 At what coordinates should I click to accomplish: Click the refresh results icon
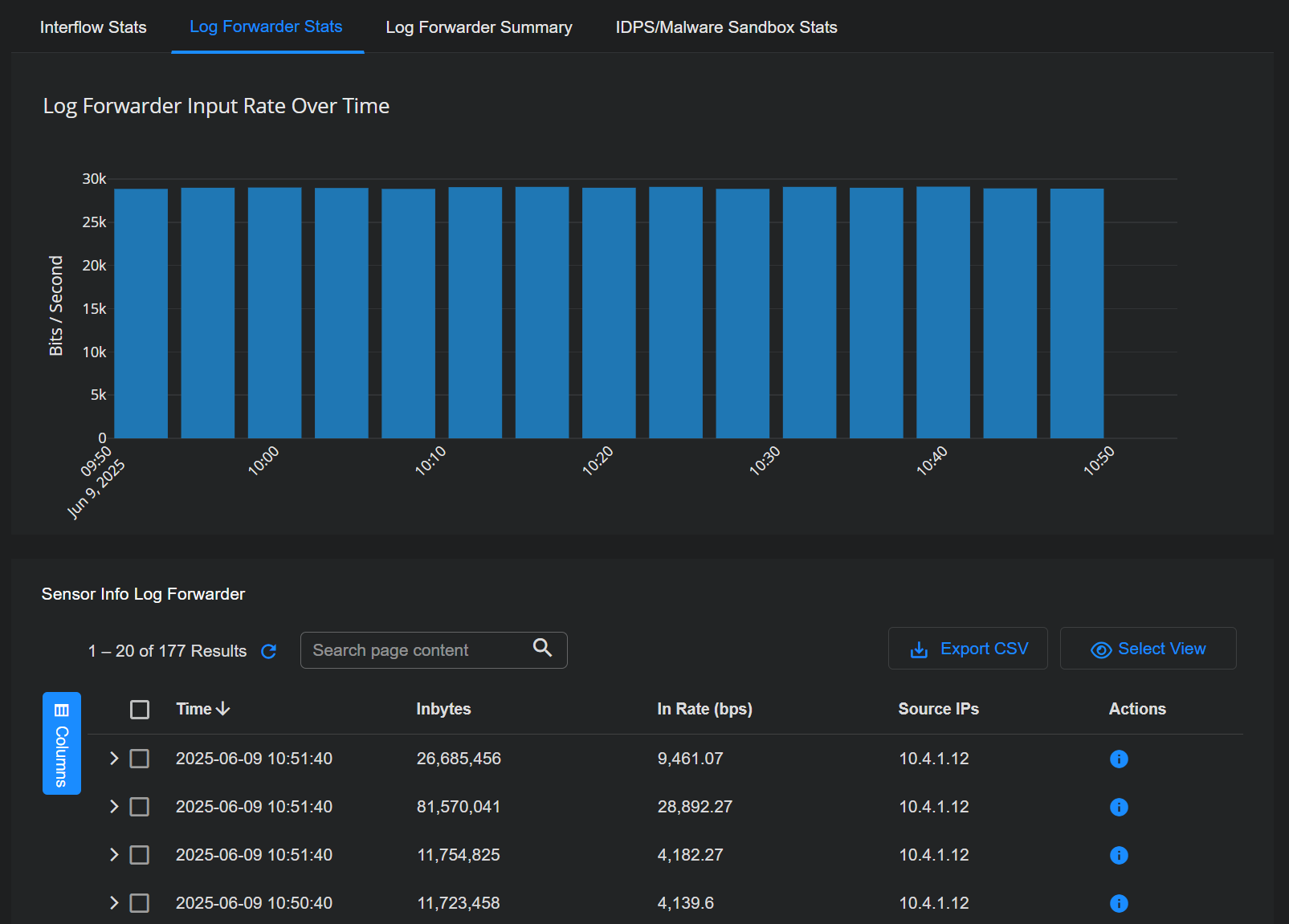pyautogui.click(x=269, y=651)
